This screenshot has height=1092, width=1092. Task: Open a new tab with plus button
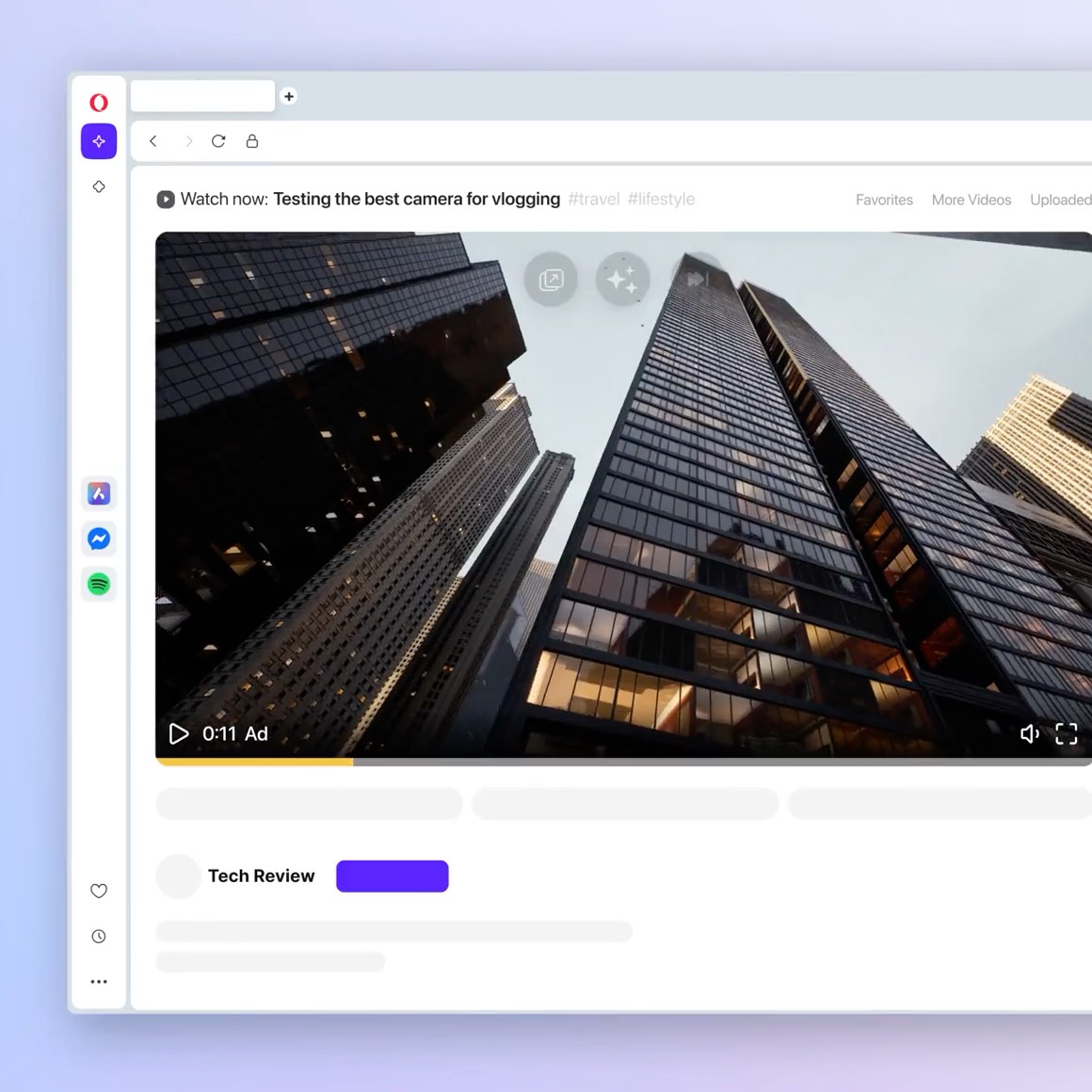pyautogui.click(x=289, y=96)
